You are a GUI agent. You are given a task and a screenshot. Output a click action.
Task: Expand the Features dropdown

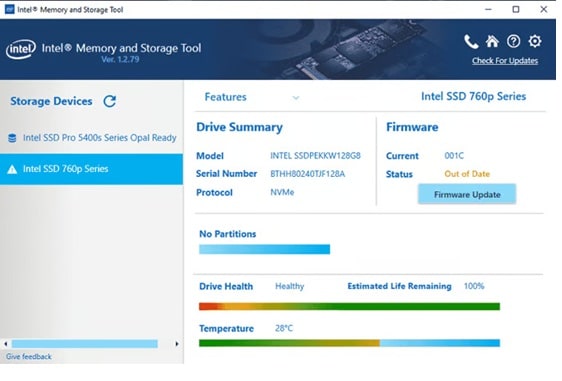252,97
